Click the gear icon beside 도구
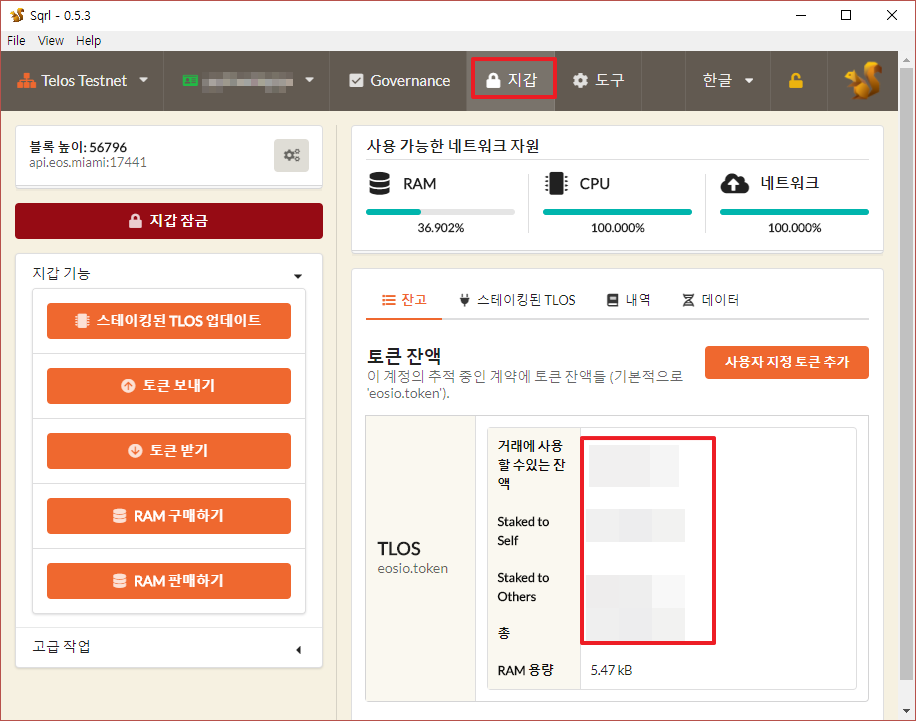Viewport: 916px width, 721px height. click(x=580, y=81)
